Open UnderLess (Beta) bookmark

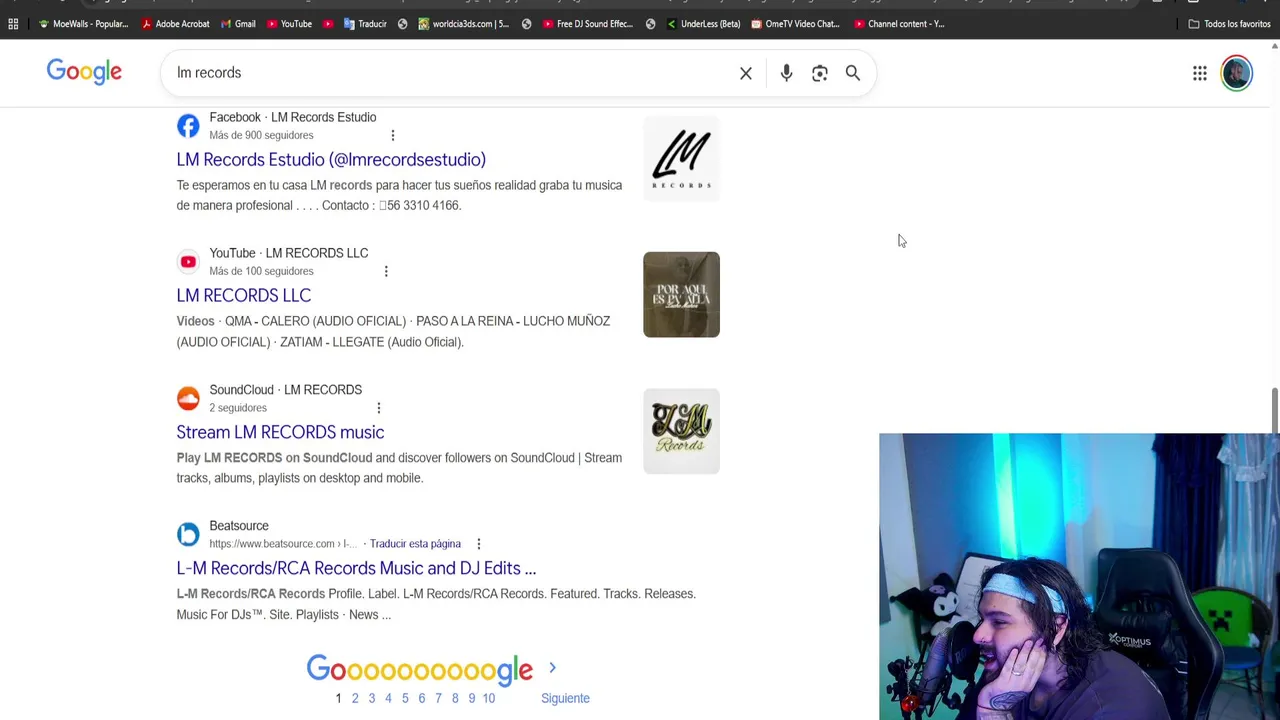pyautogui.click(x=703, y=24)
